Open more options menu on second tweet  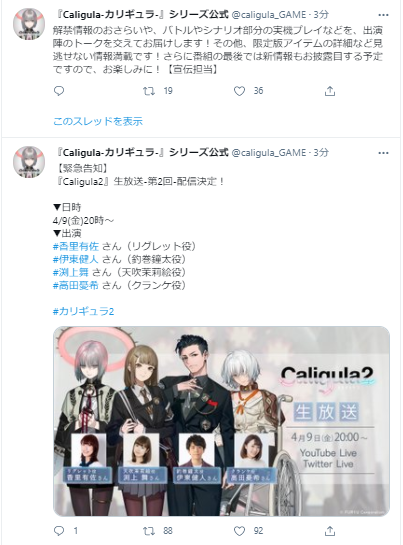383,153
